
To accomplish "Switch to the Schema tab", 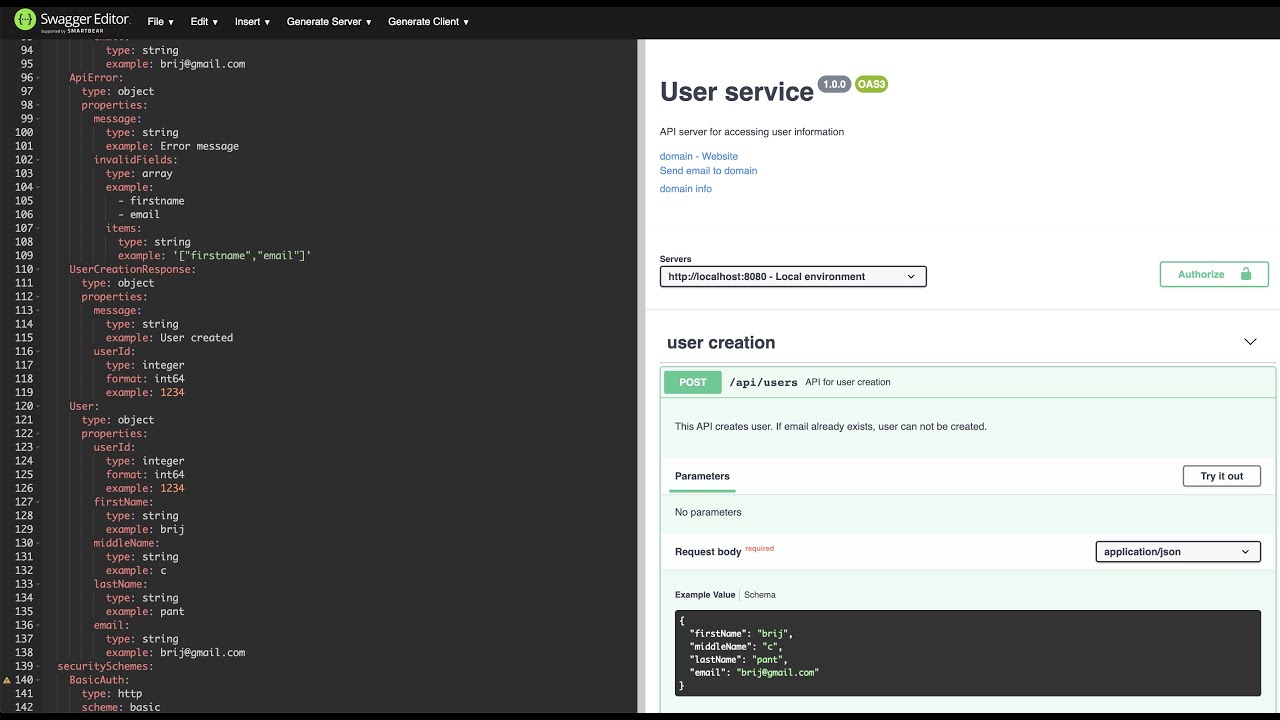I will coord(760,595).
